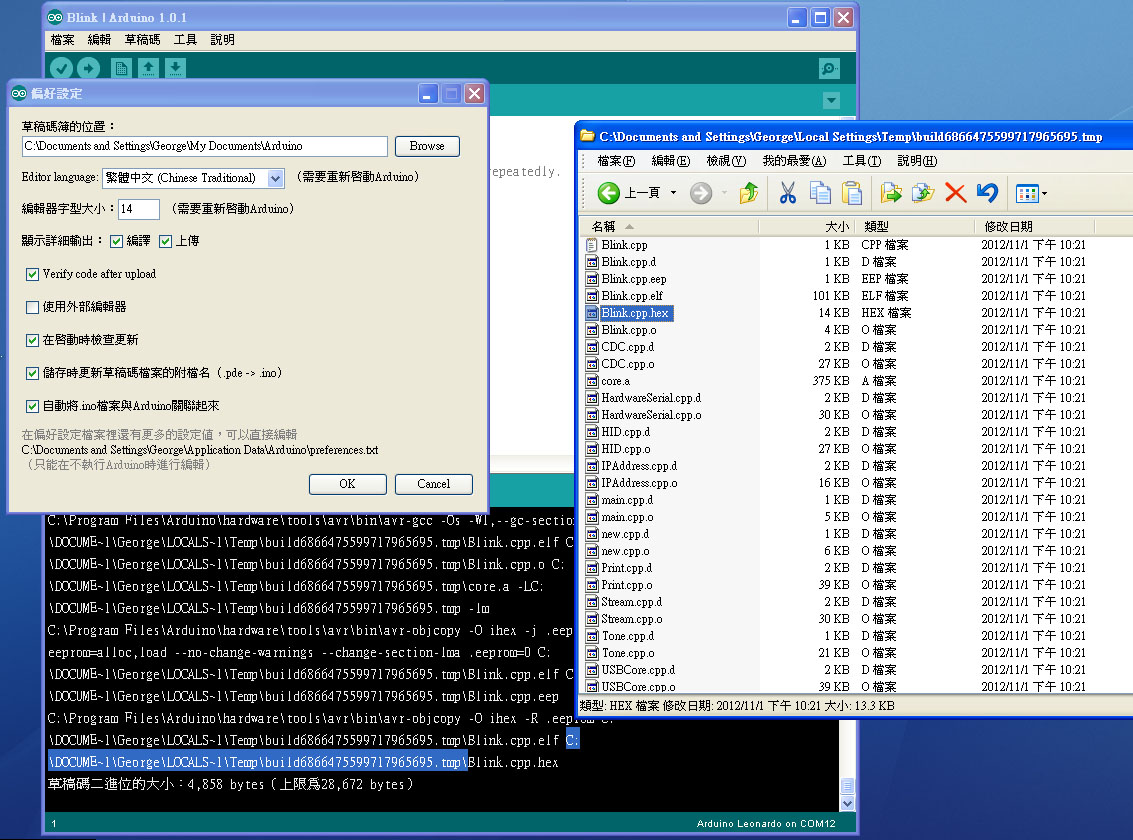Open the Arduino 草稿碼 menu
The height and width of the screenshot is (840, 1133).
coord(142,40)
